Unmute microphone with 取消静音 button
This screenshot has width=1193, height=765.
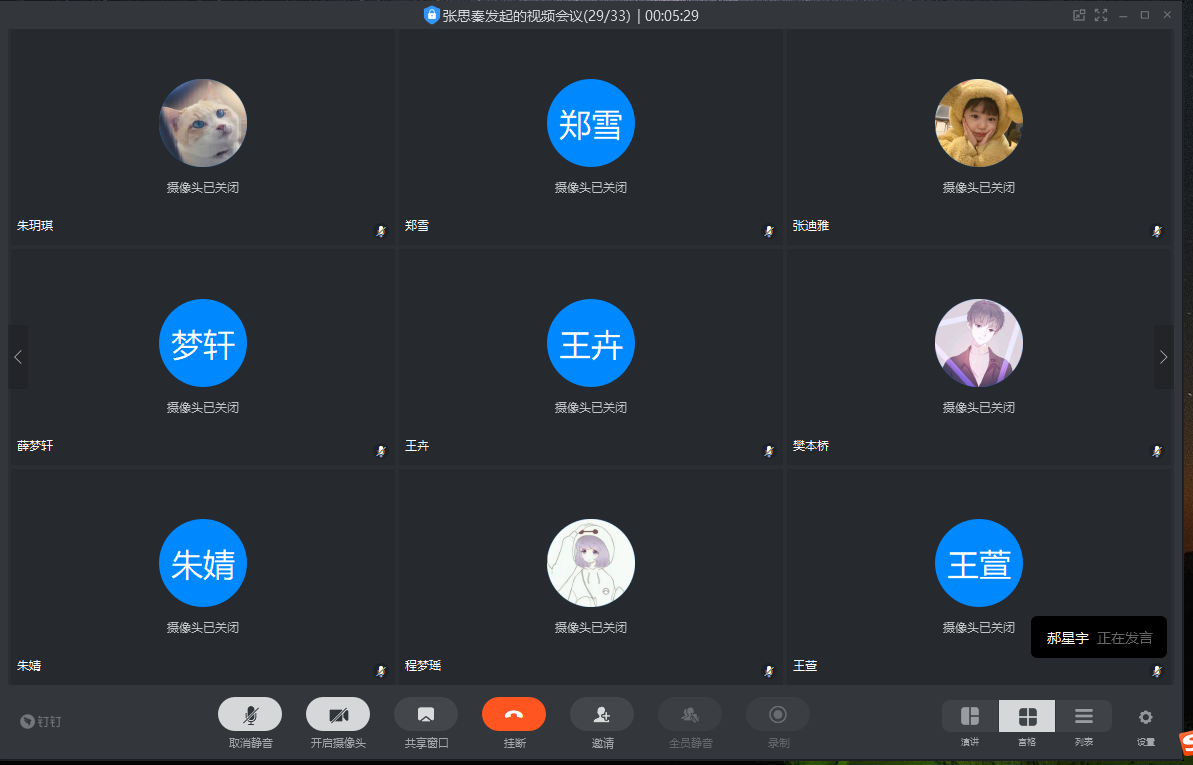click(250, 714)
